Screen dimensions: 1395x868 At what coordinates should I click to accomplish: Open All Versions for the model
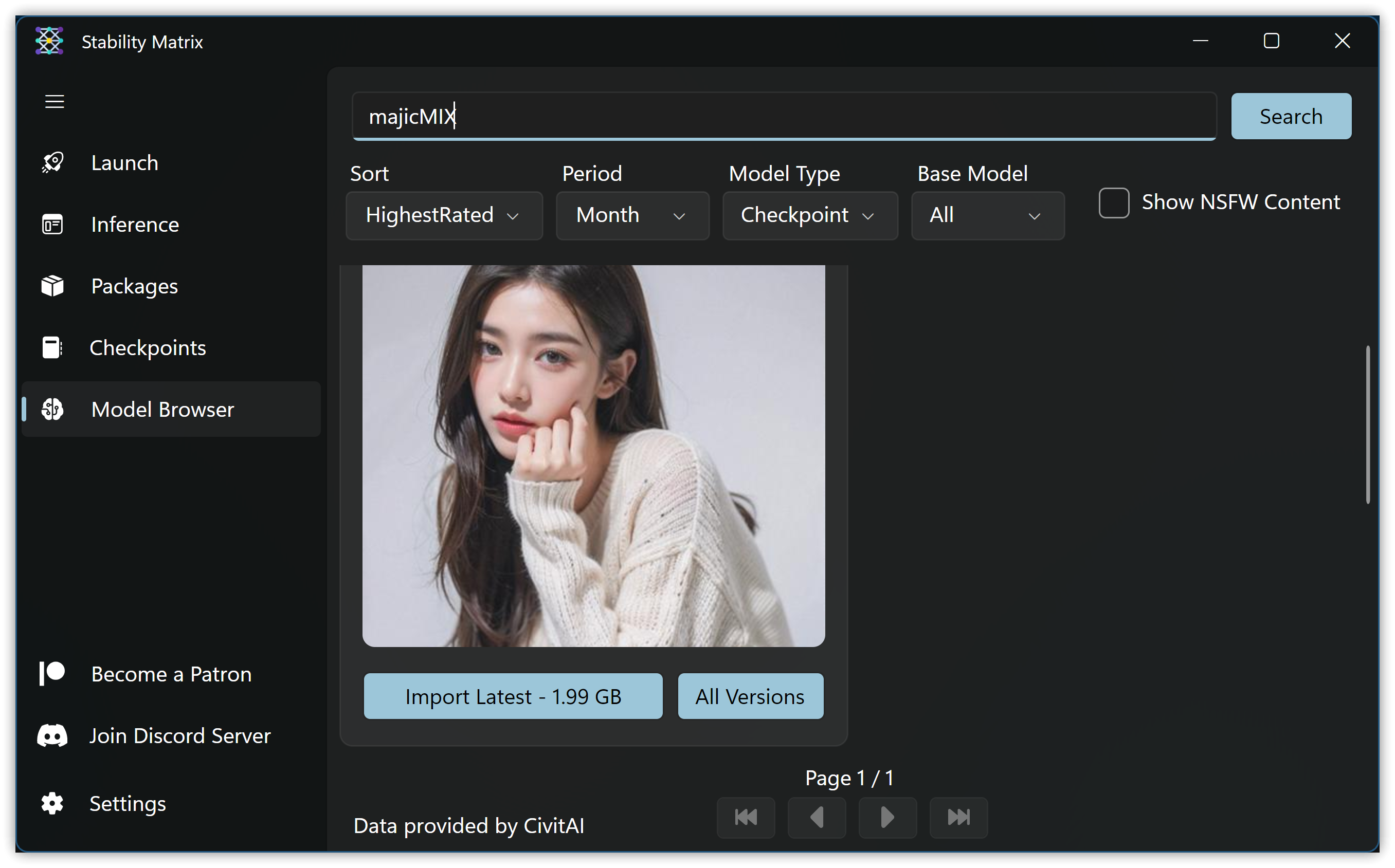[750, 696]
